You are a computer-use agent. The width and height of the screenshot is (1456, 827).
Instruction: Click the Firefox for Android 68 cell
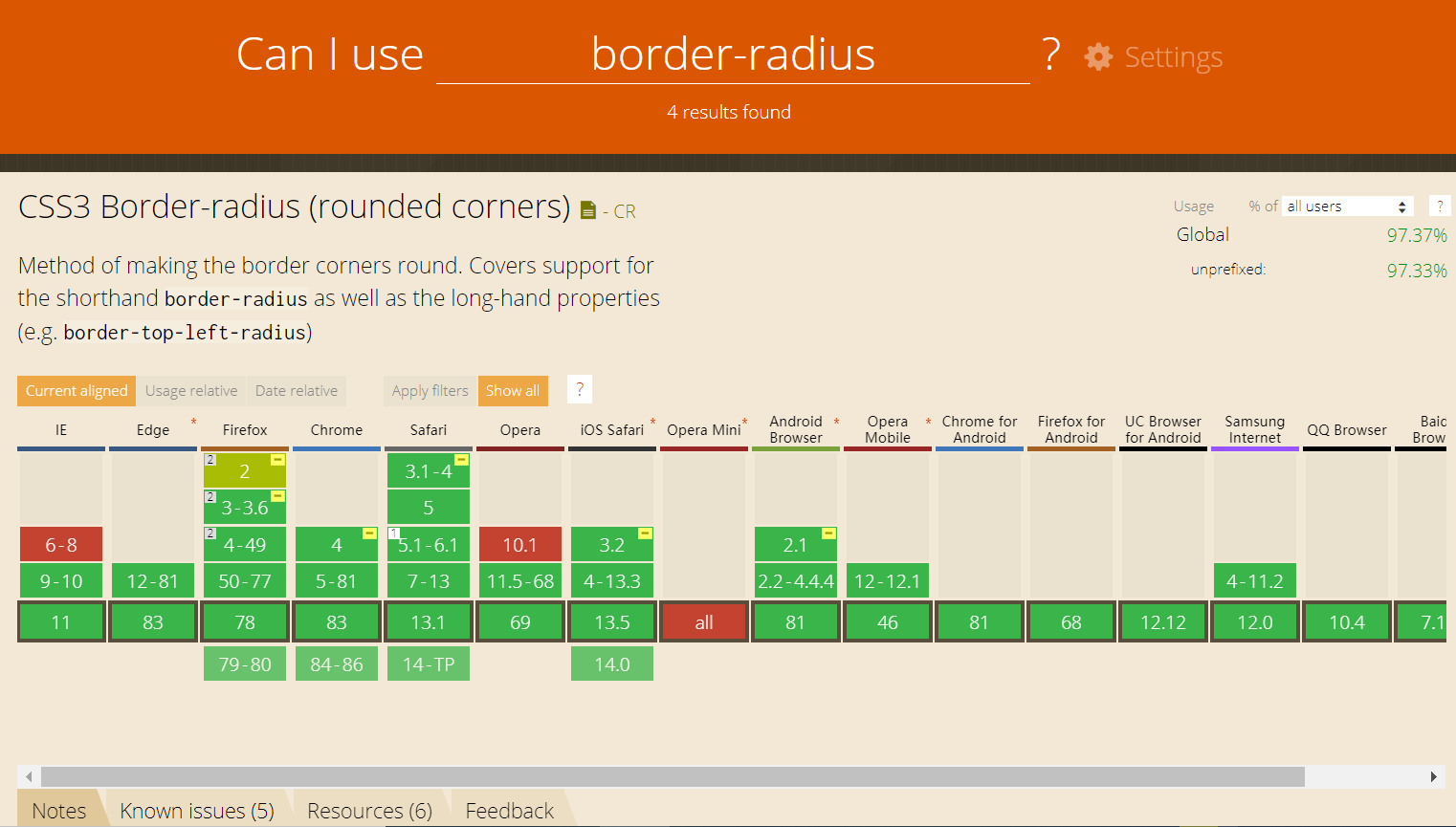click(1071, 622)
